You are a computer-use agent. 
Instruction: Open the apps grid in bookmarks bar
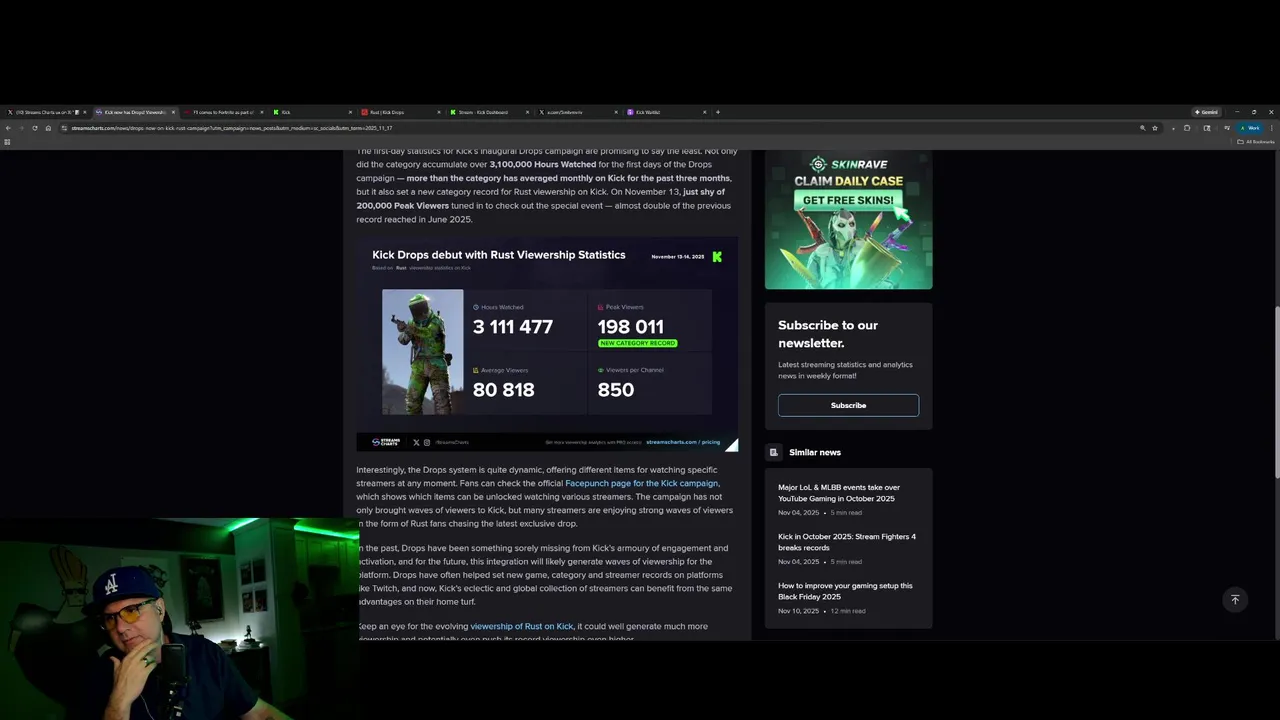[7, 142]
